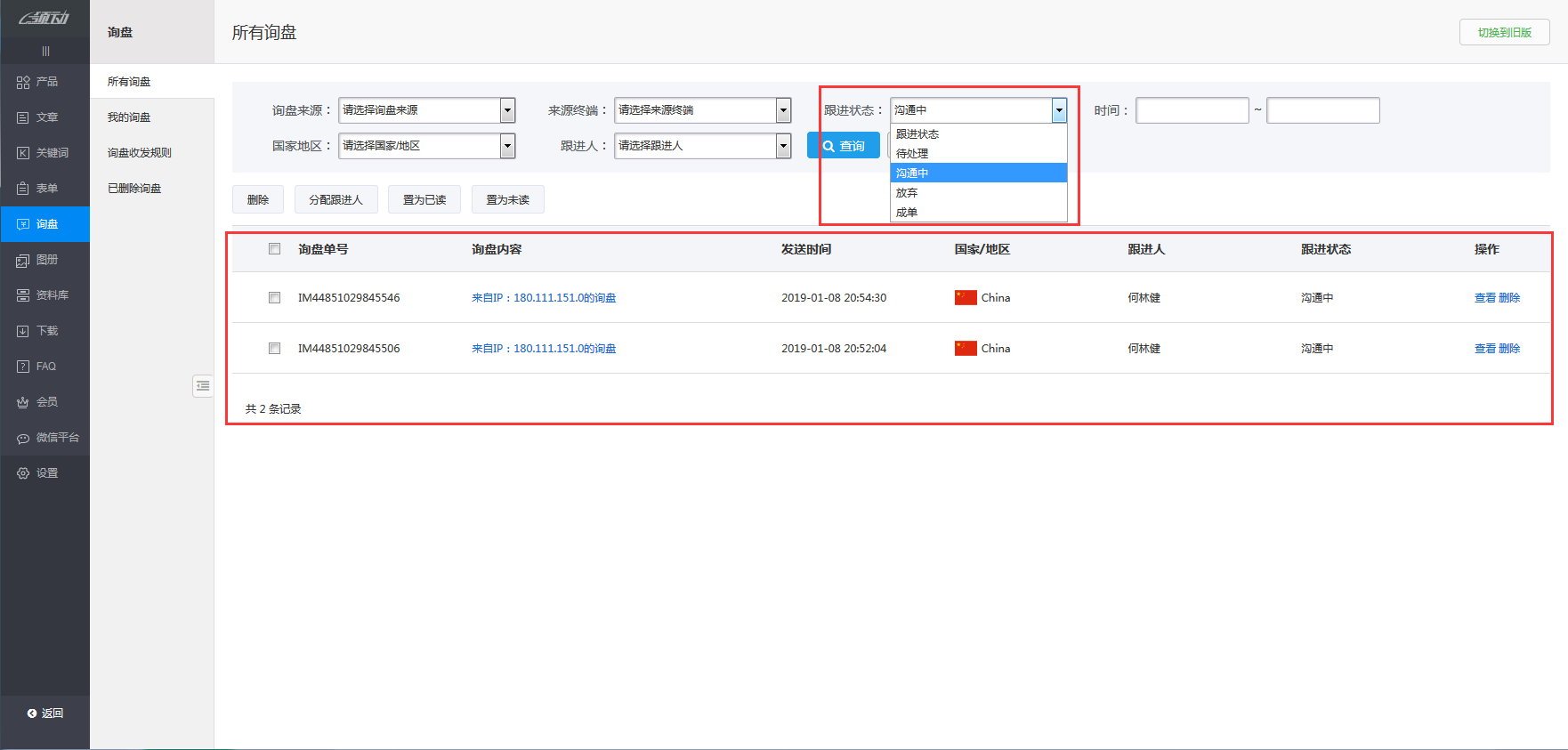Open 已删除询盘 in the submenu

pos(134,189)
